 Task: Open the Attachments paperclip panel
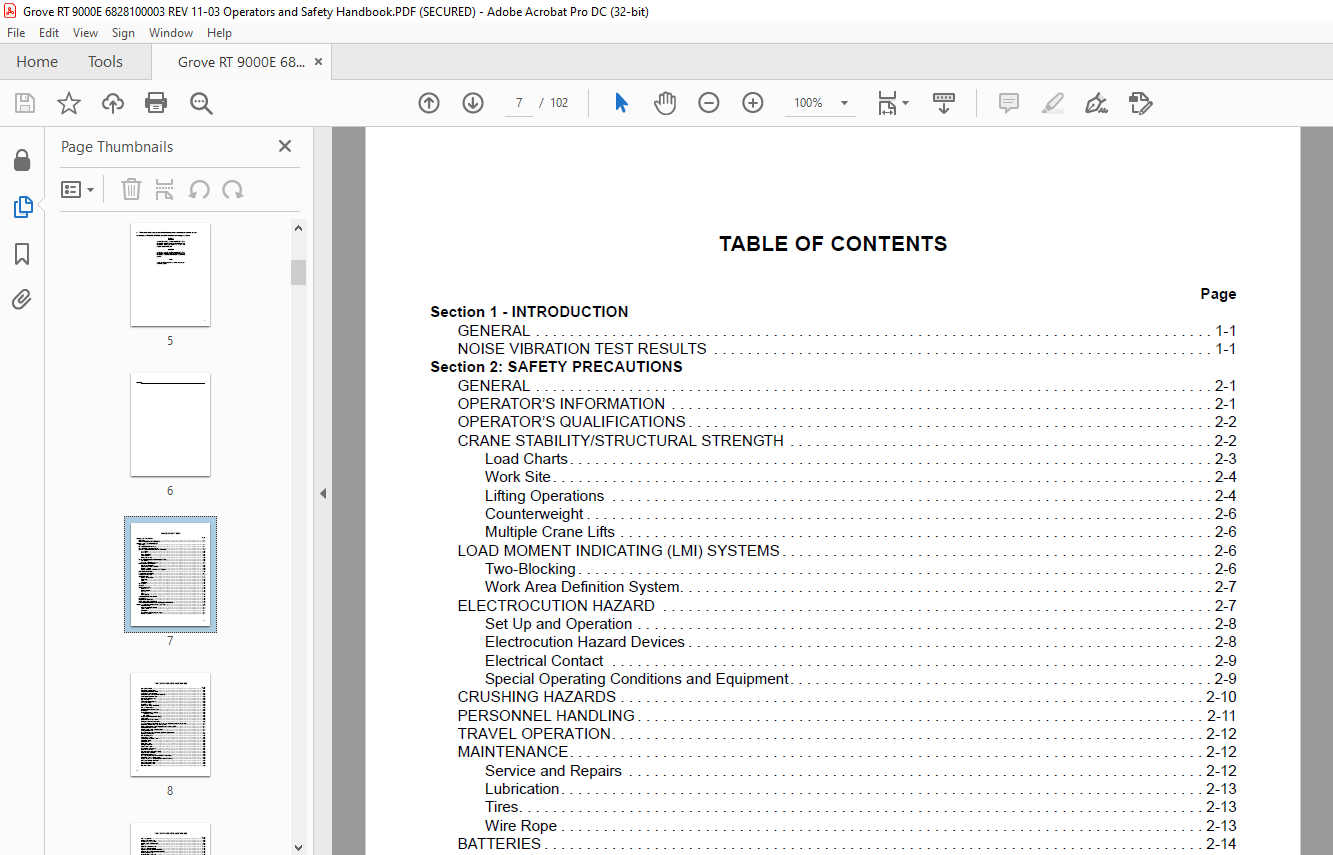(x=22, y=299)
